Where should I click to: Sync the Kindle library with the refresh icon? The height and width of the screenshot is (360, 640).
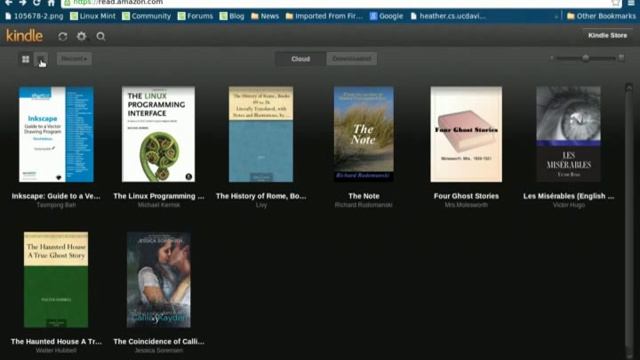[x=62, y=36]
